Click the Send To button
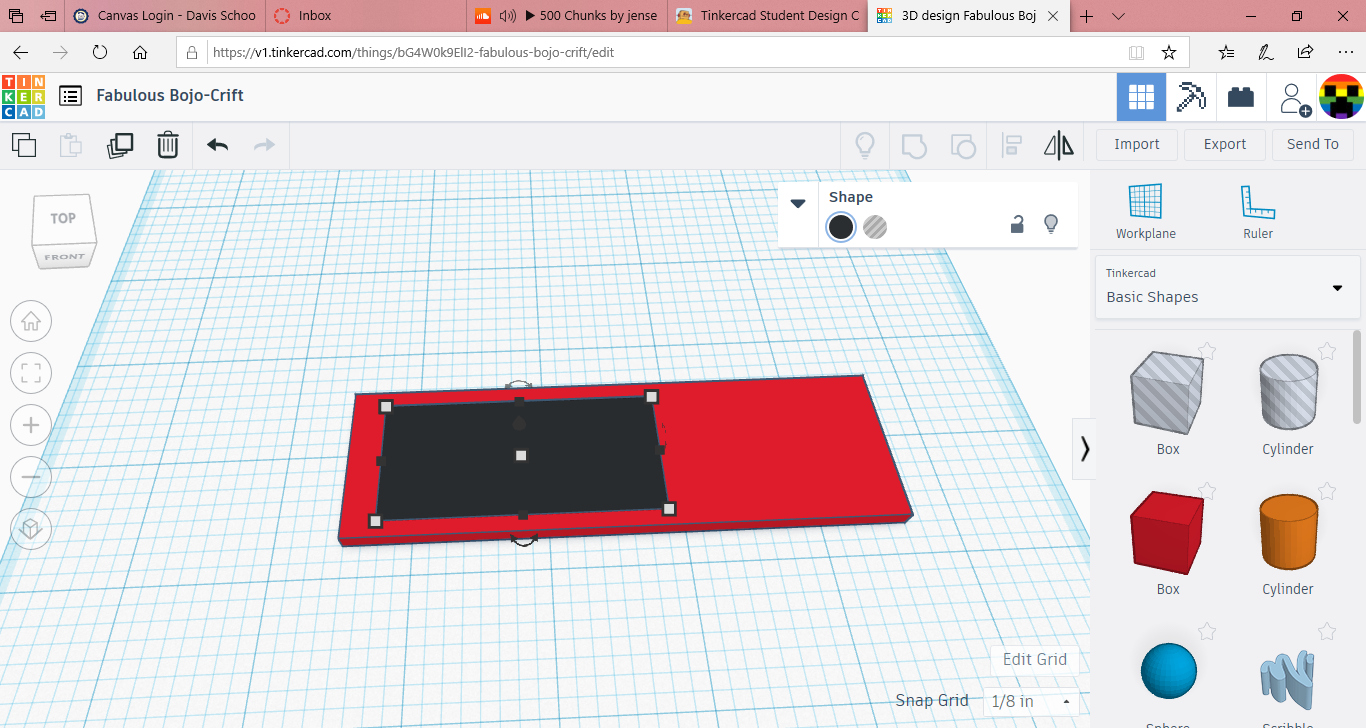1366x728 pixels. pyautogui.click(x=1313, y=144)
